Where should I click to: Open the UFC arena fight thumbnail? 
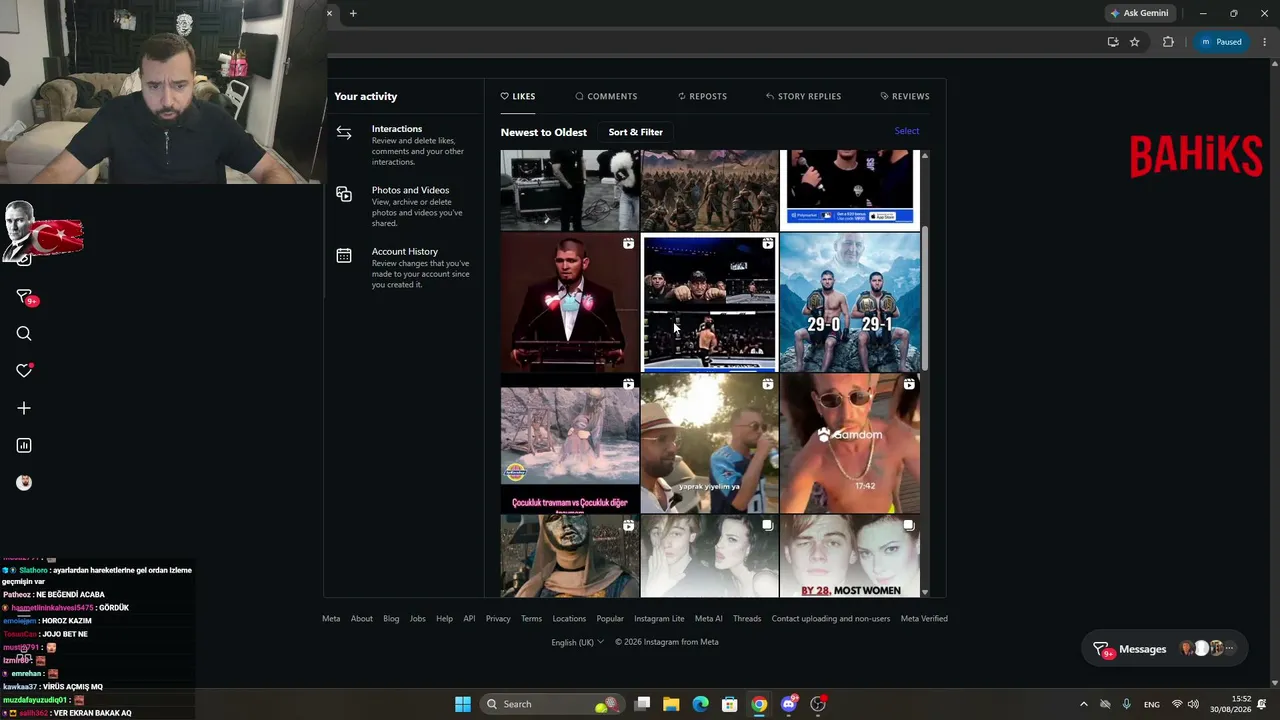[709, 303]
